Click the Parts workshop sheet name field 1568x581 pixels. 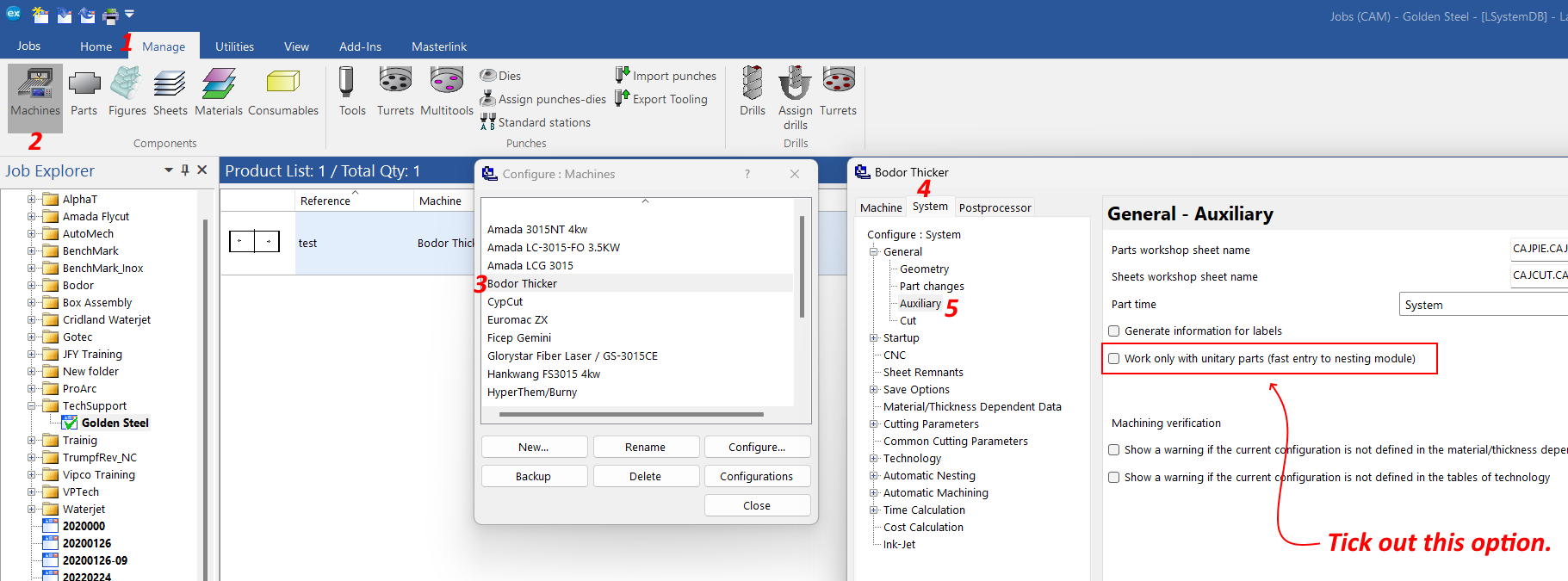pyautogui.click(x=1540, y=249)
